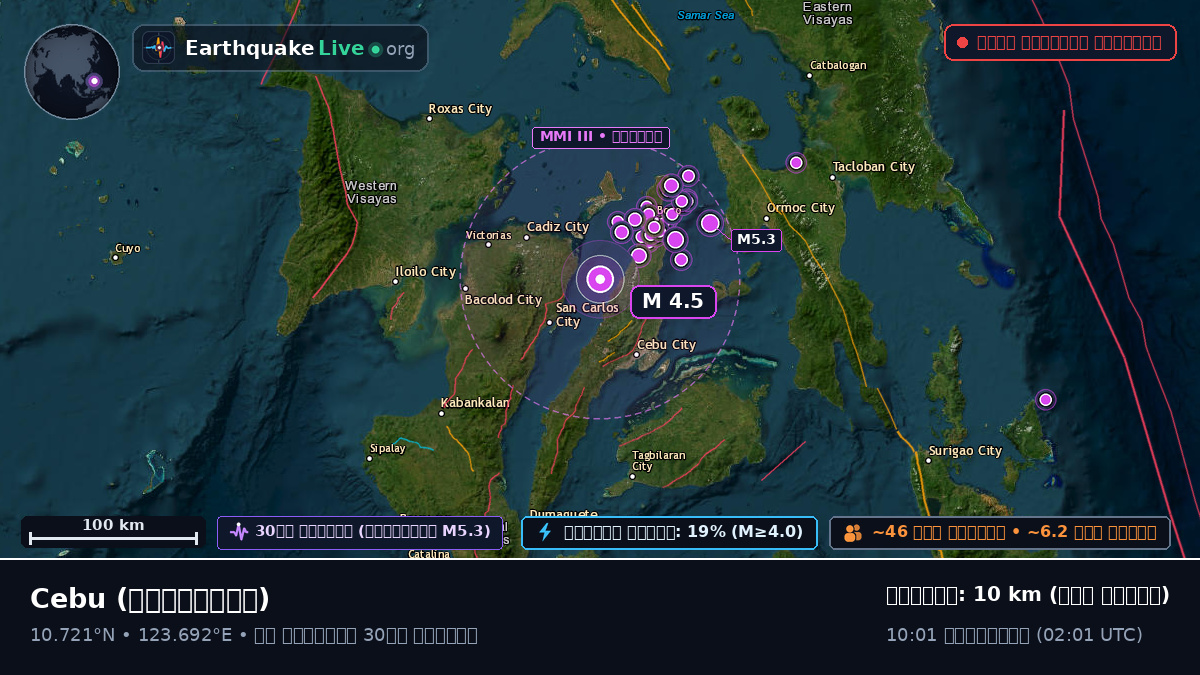Click the 10:01 (02:01 UTC) time text
The height and width of the screenshot is (675, 1200).
tap(1014, 635)
